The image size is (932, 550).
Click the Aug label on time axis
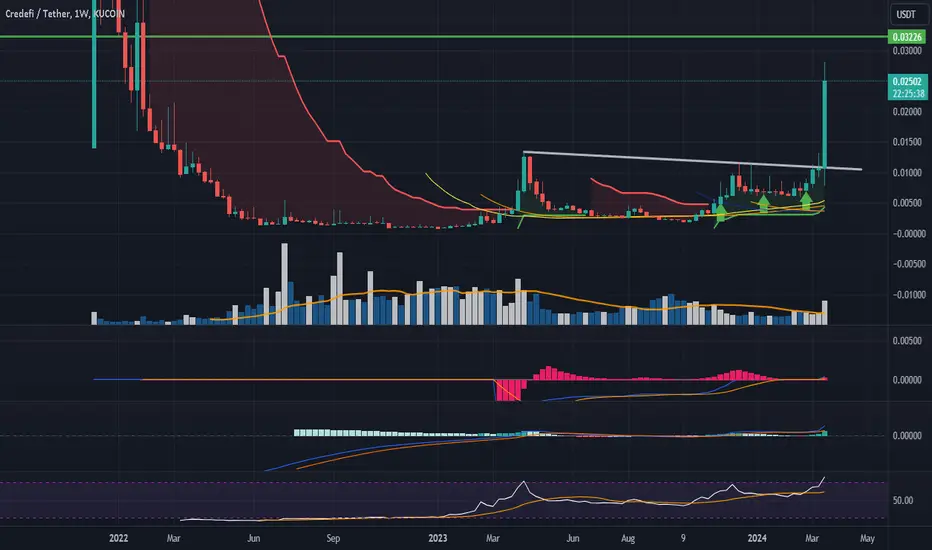(628, 538)
